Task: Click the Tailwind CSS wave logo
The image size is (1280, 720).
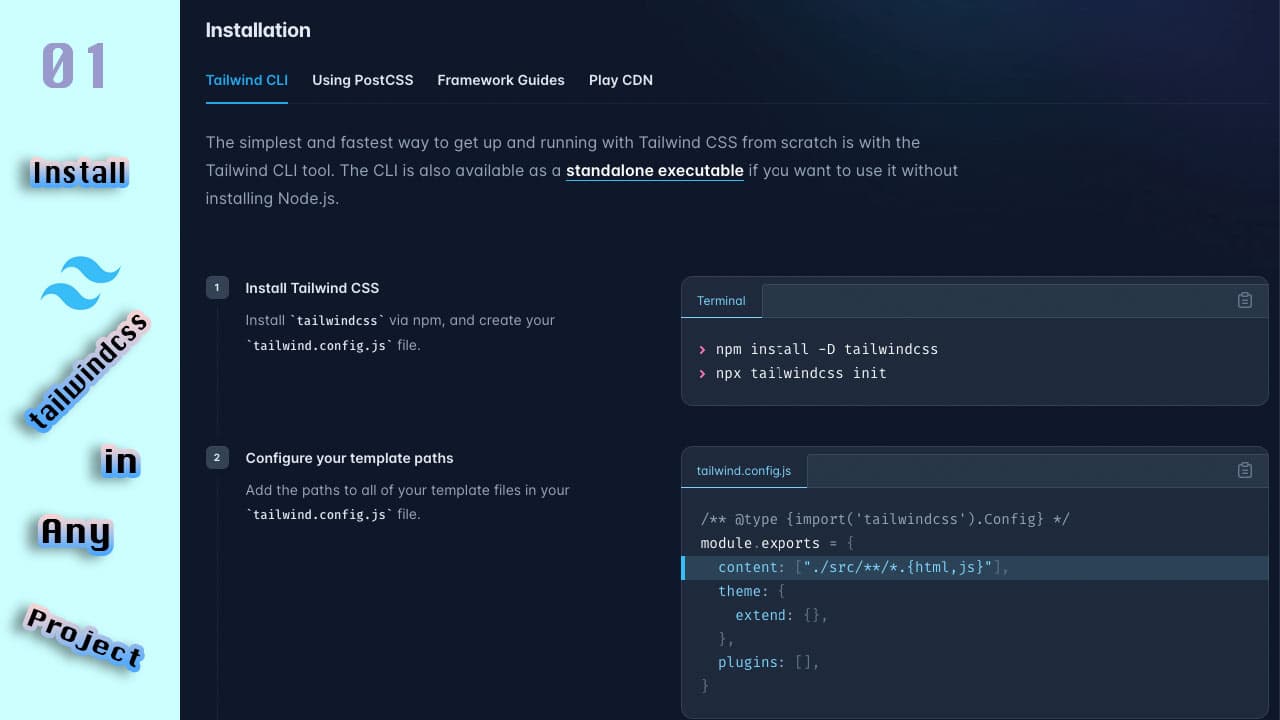Action: click(81, 281)
